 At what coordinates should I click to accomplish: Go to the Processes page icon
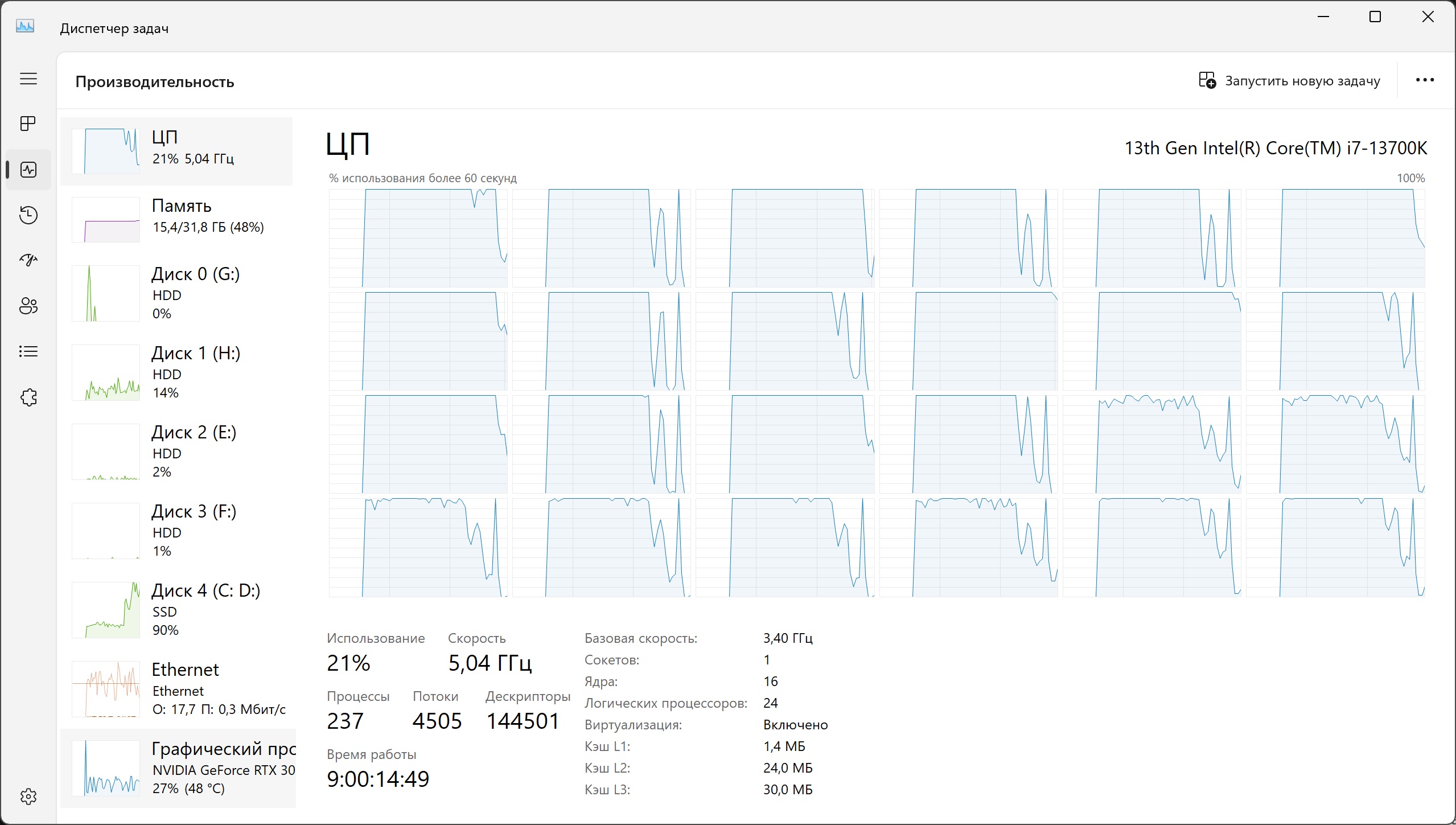tap(28, 124)
